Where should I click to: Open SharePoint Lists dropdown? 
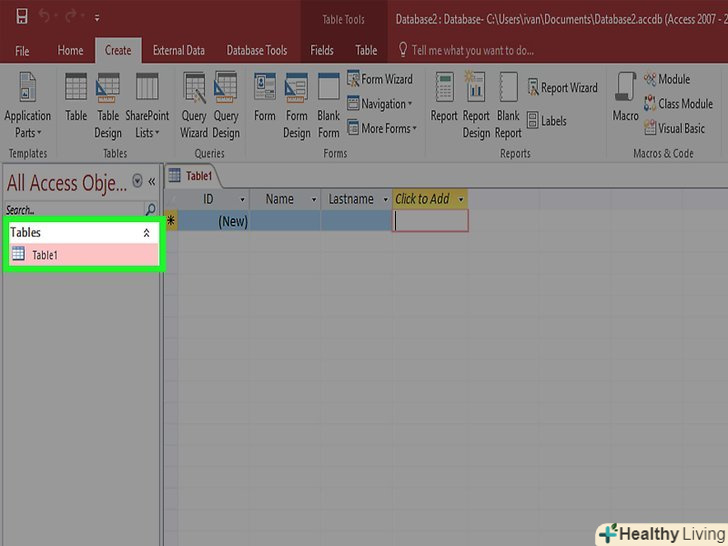tap(147, 105)
